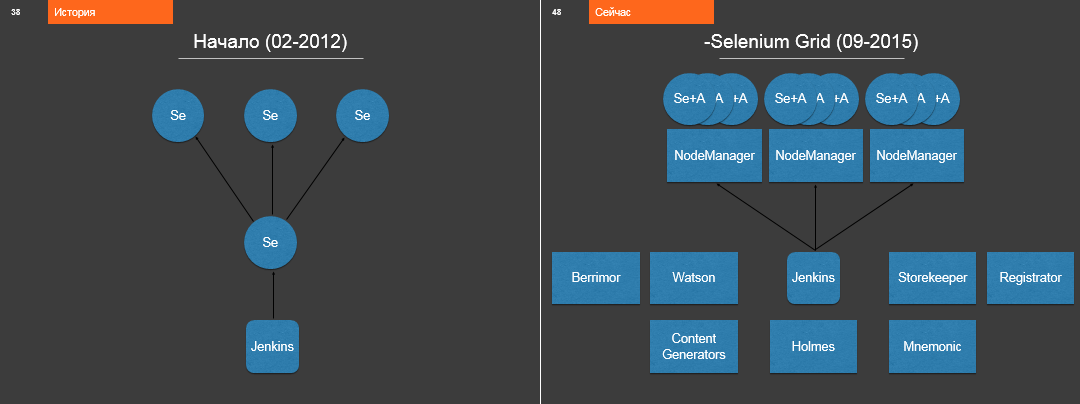Image resolution: width=1080 pixels, height=404 pixels.
Task: Select the -Selenium Grid (09-2015) slide title
Action: 811,42
